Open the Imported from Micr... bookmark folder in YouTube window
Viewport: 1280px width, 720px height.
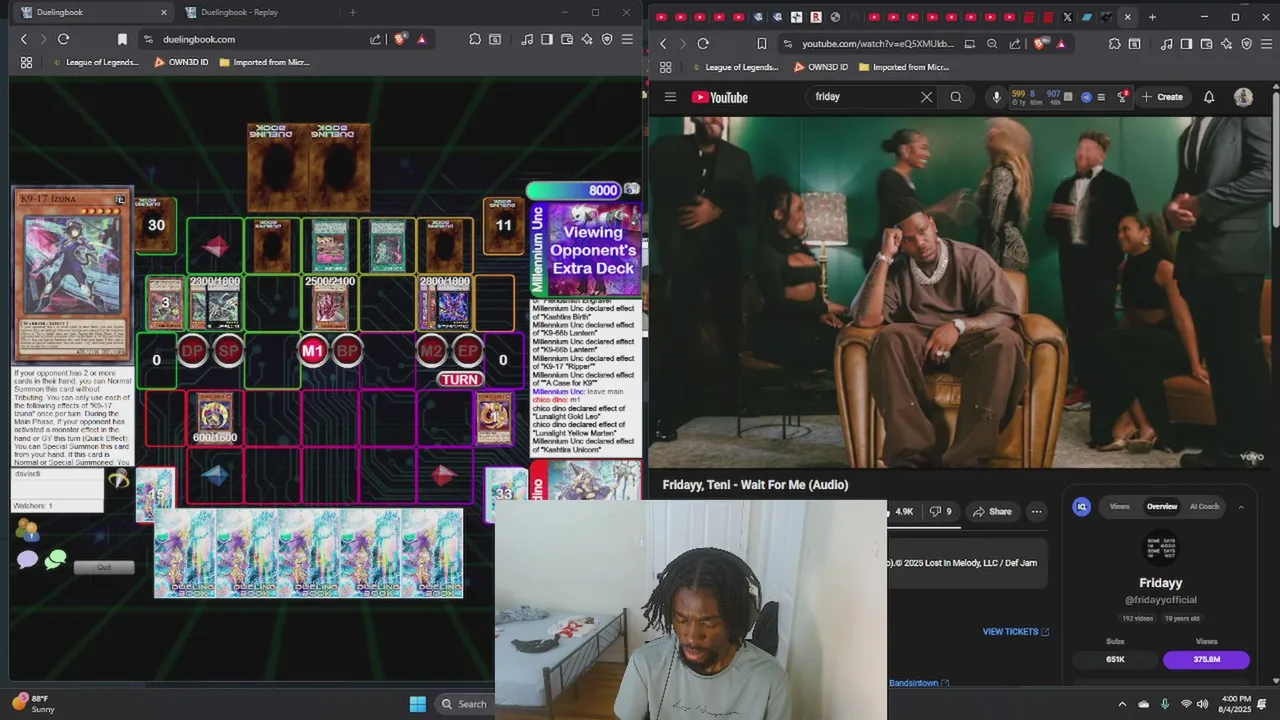click(902, 67)
